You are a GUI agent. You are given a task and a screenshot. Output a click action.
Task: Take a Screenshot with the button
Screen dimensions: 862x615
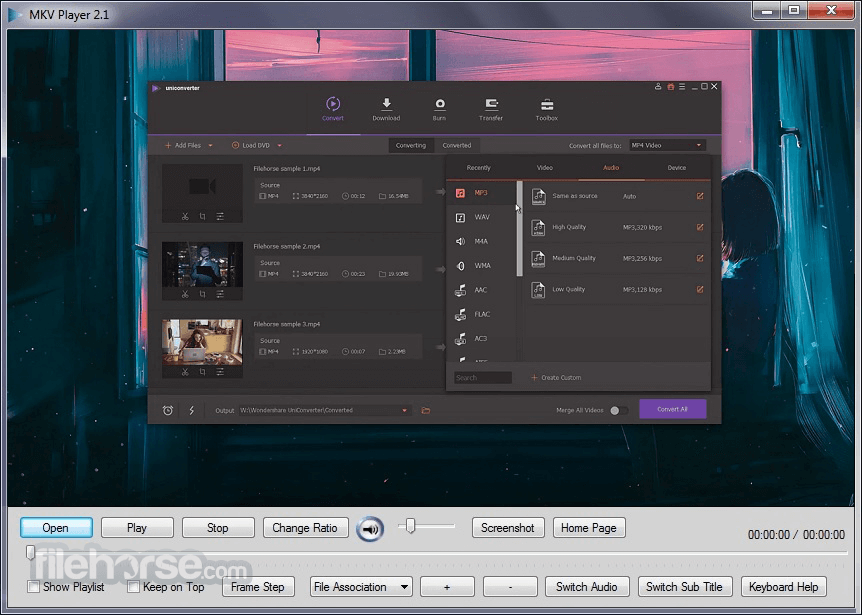[508, 528]
